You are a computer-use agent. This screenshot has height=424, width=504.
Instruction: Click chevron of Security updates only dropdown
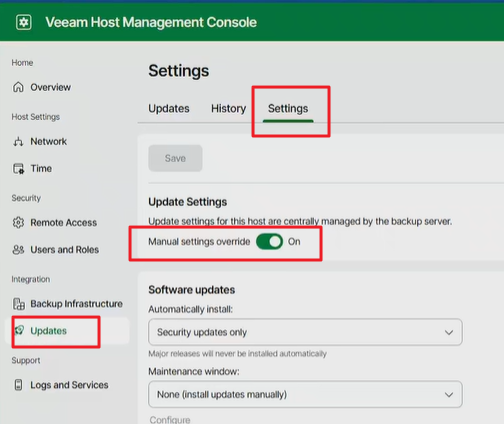coord(449,333)
